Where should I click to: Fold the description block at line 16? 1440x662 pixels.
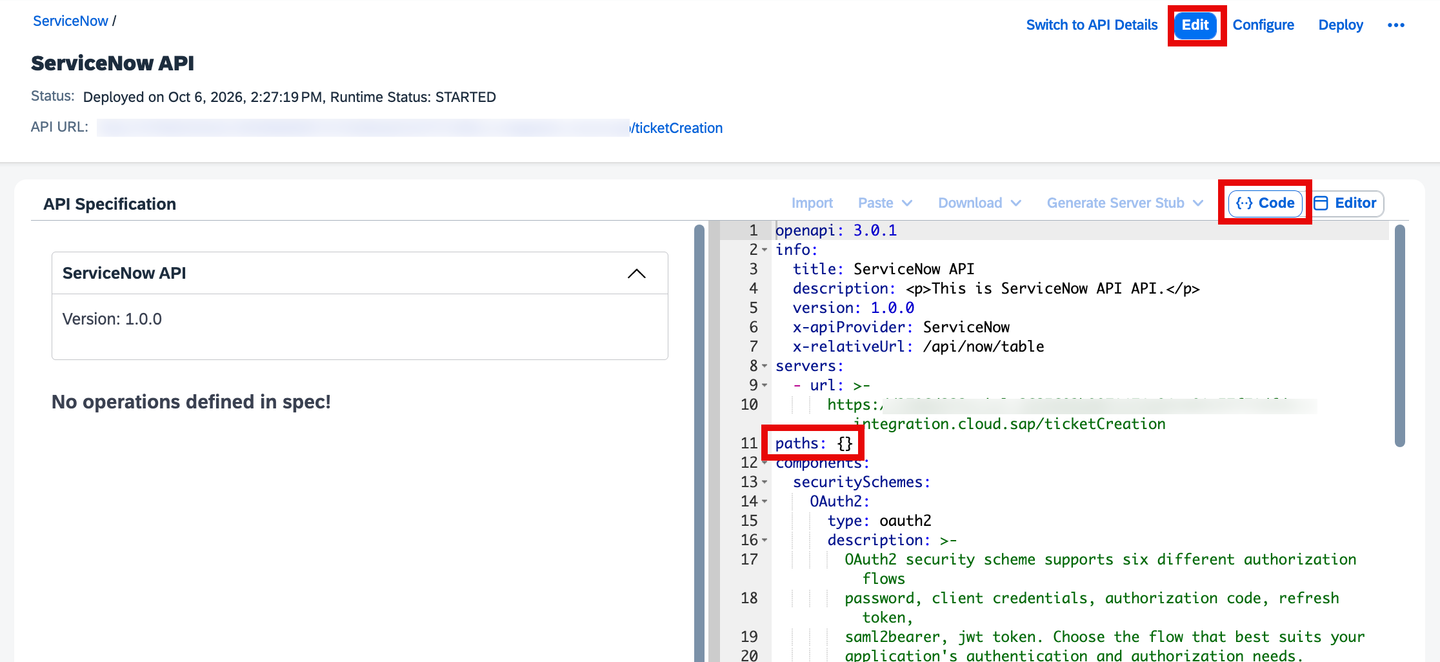point(765,540)
